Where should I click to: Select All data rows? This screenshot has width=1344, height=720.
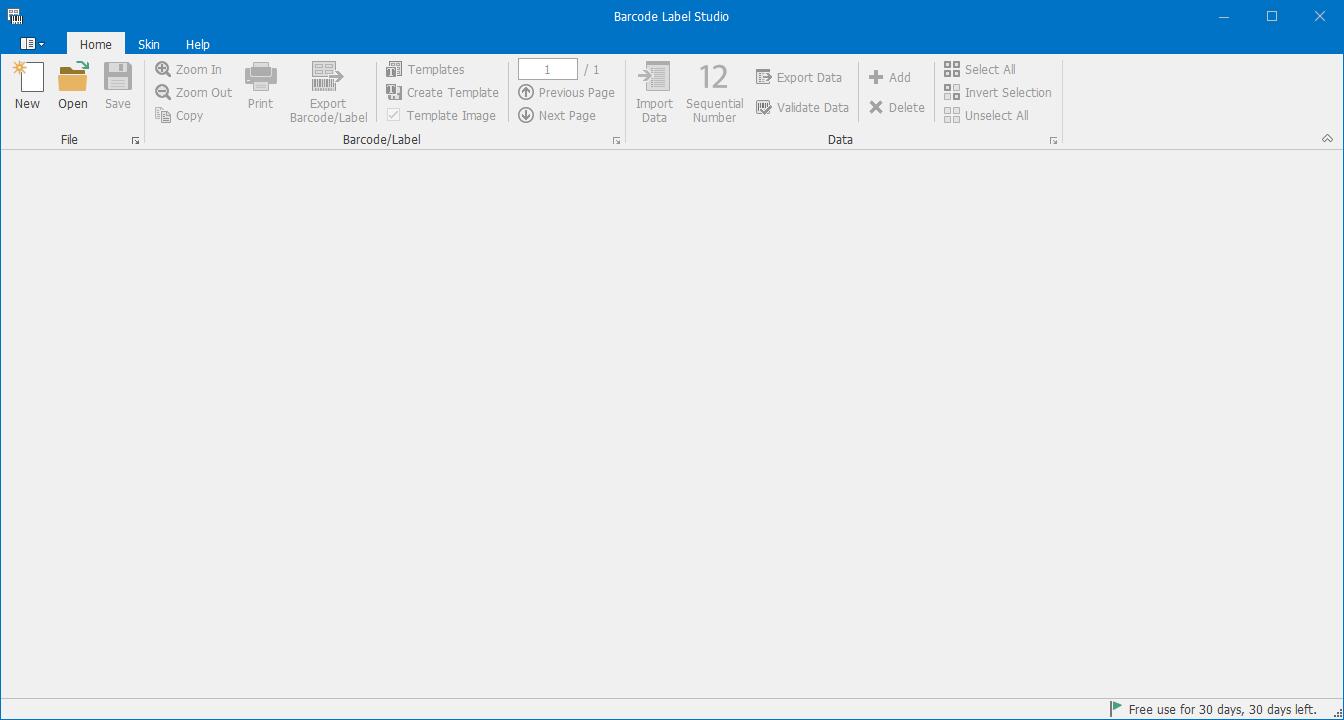[980, 69]
